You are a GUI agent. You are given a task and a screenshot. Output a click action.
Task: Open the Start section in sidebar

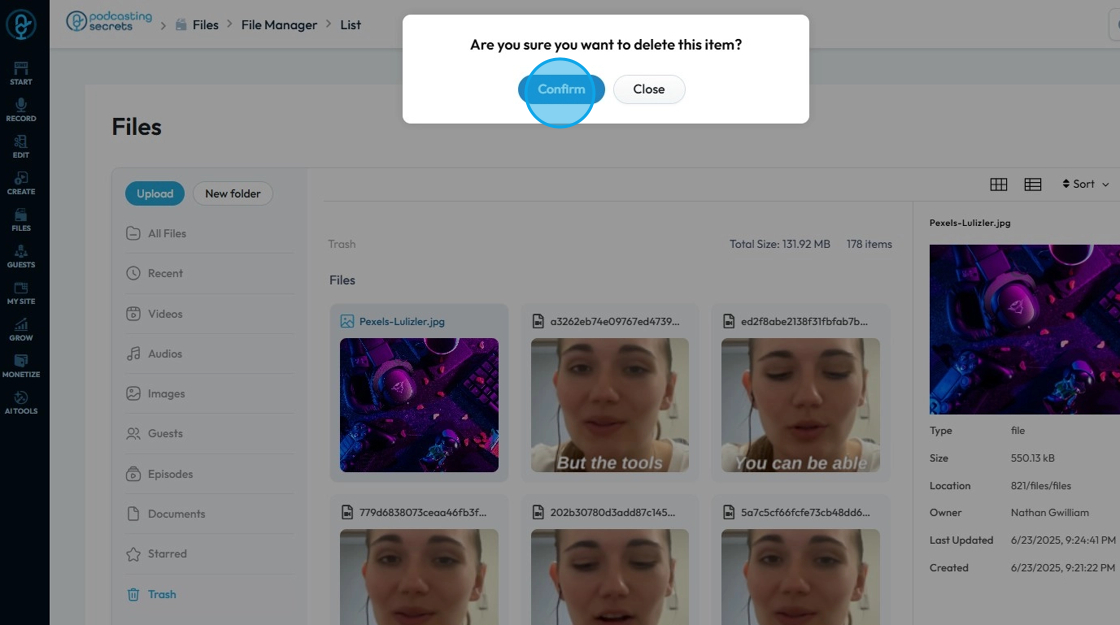[21, 74]
